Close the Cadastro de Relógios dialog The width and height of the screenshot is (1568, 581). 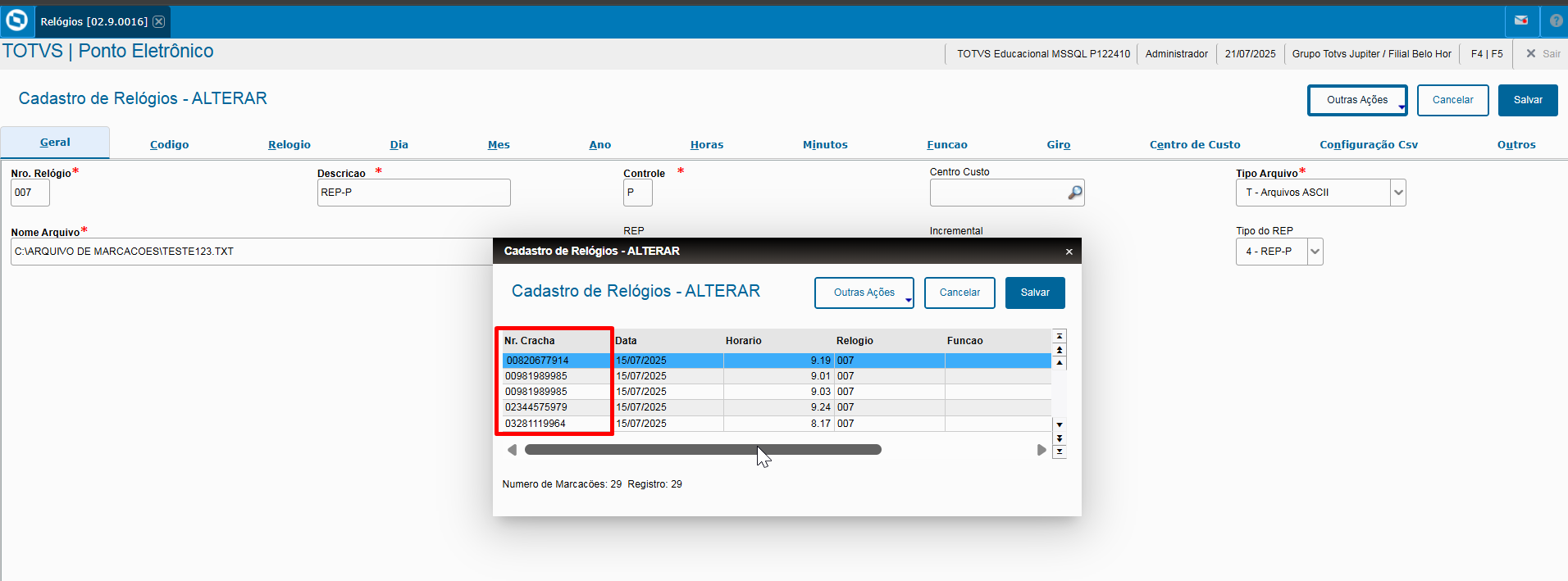[1069, 252]
